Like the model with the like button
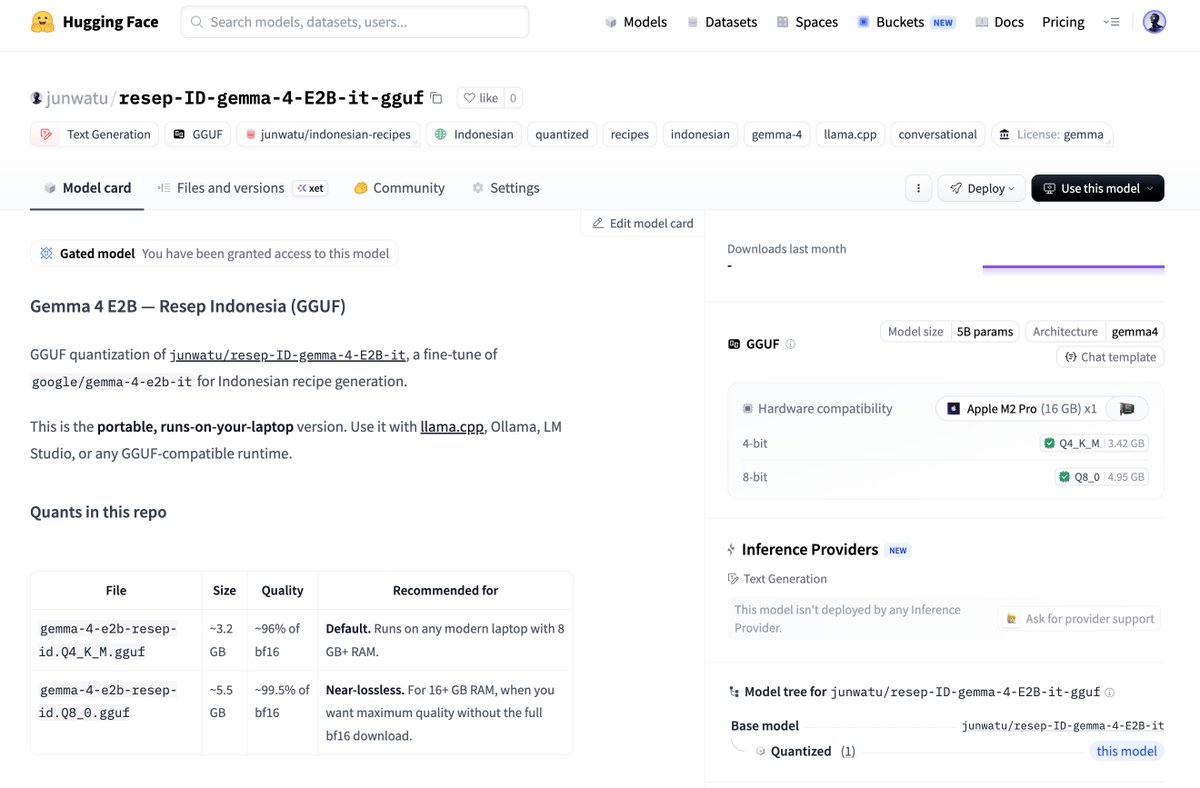This screenshot has width=1200, height=788. click(x=480, y=98)
